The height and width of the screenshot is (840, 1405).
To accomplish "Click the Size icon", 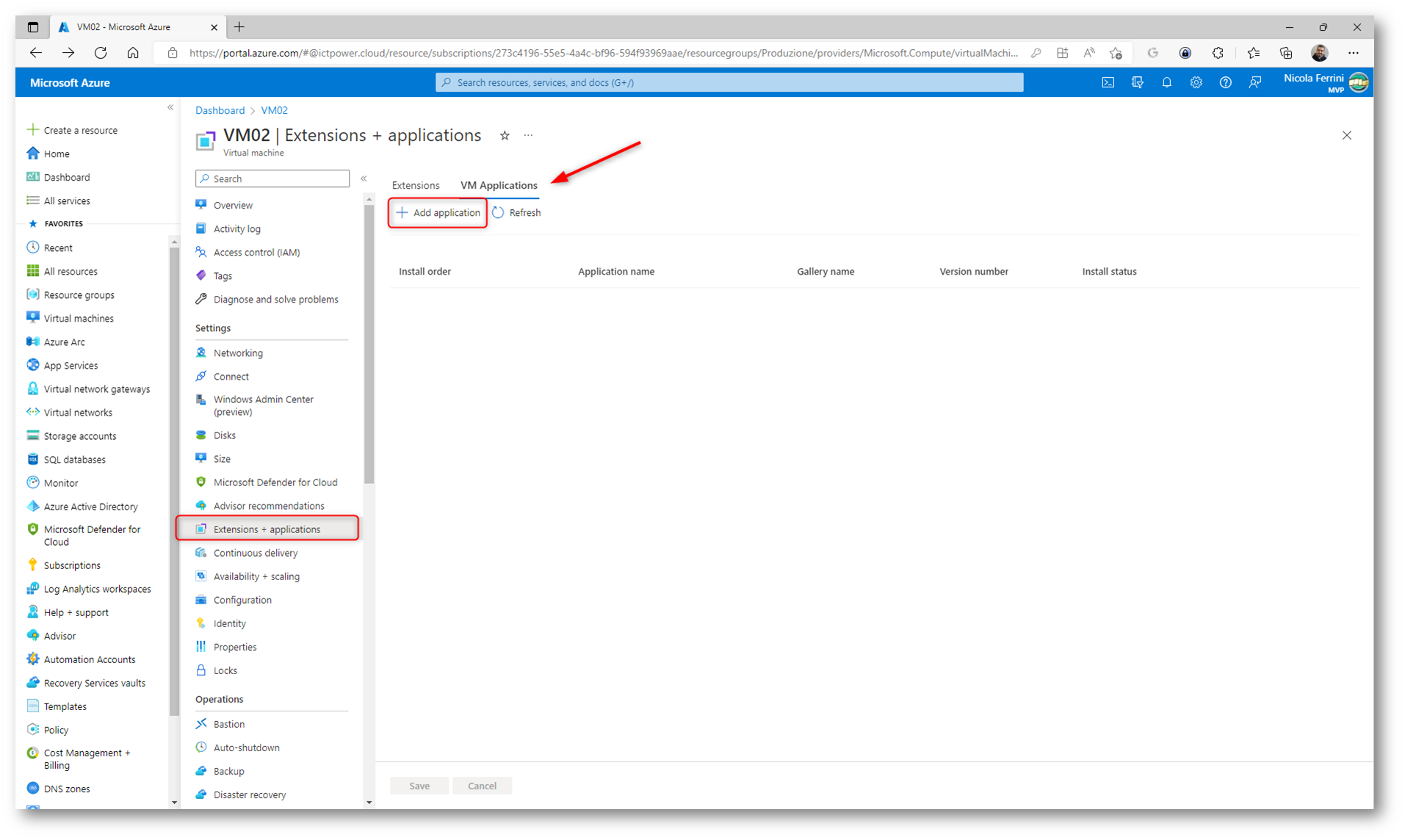I will coord(201,458).
